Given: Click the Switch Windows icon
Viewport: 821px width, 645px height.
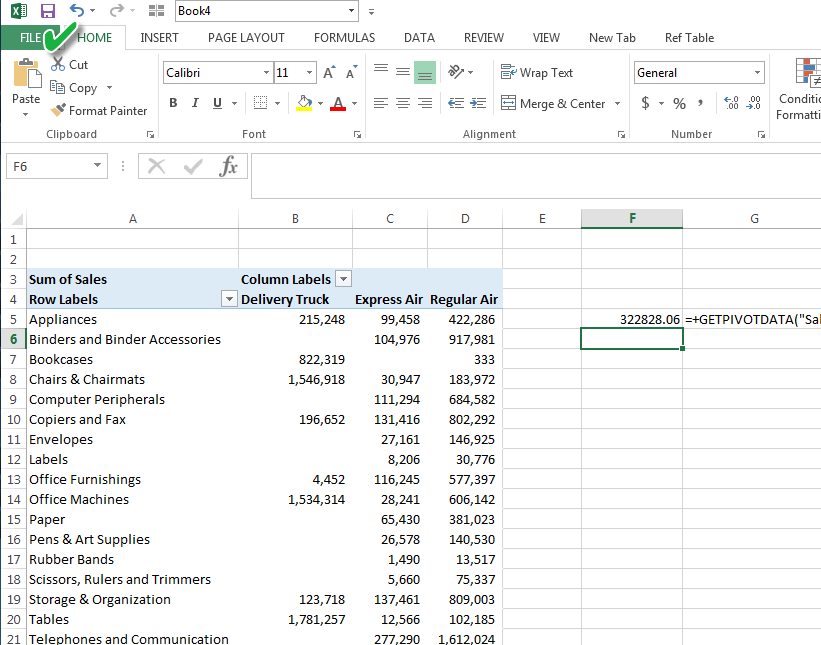Looking at the screenshot, I should (156, 10).
